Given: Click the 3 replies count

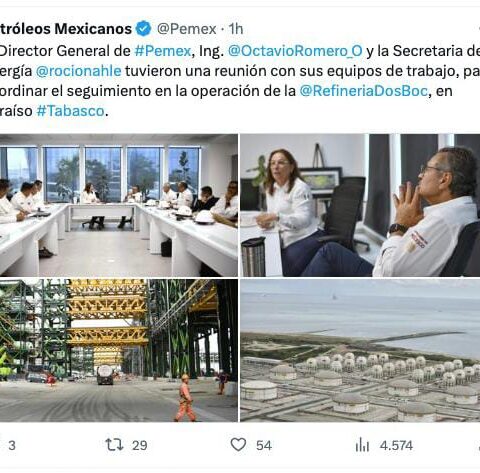Looking at the screenshot, I should tap(12, 445).
